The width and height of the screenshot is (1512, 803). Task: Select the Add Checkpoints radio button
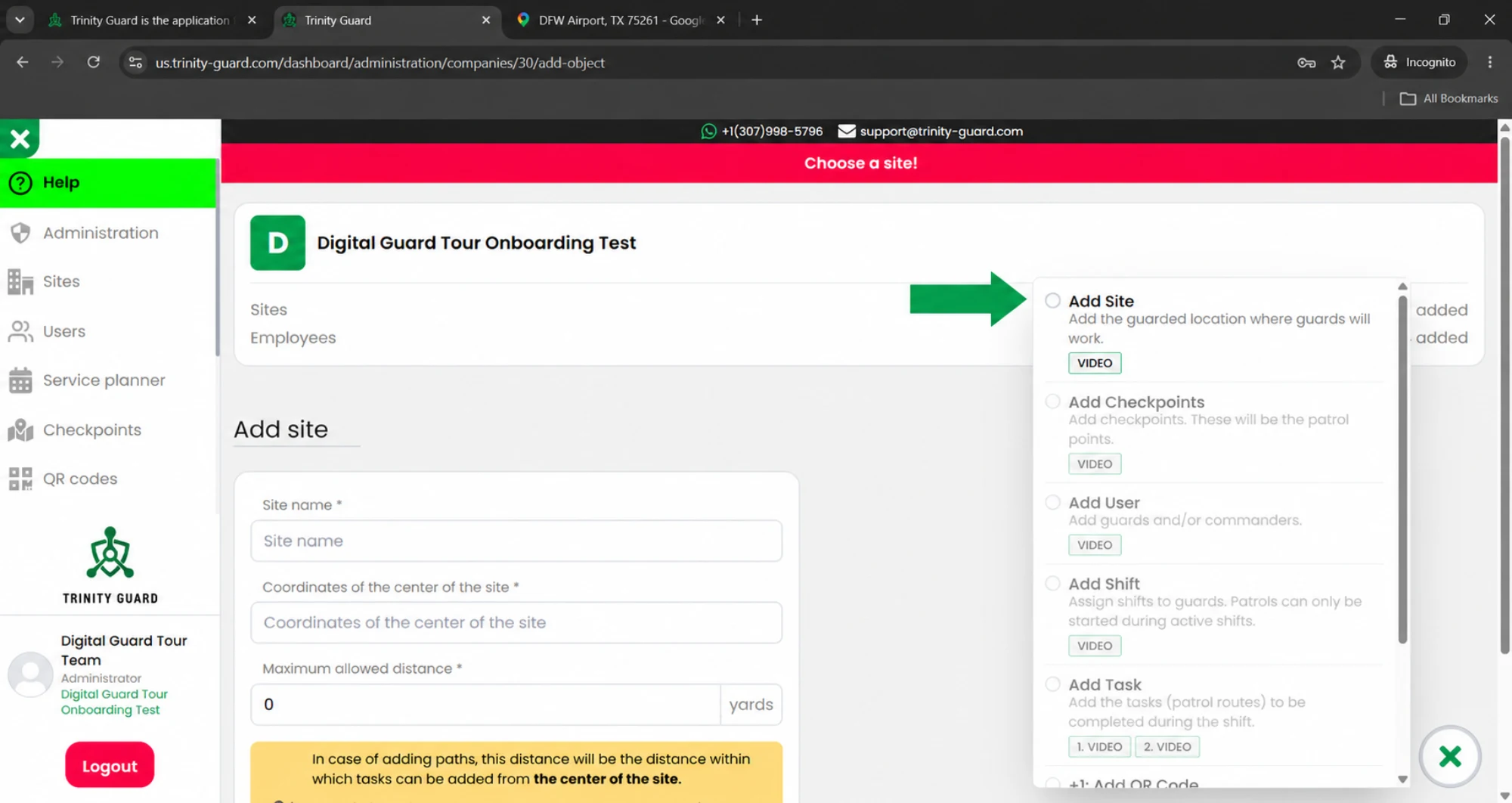point(1052,401)
